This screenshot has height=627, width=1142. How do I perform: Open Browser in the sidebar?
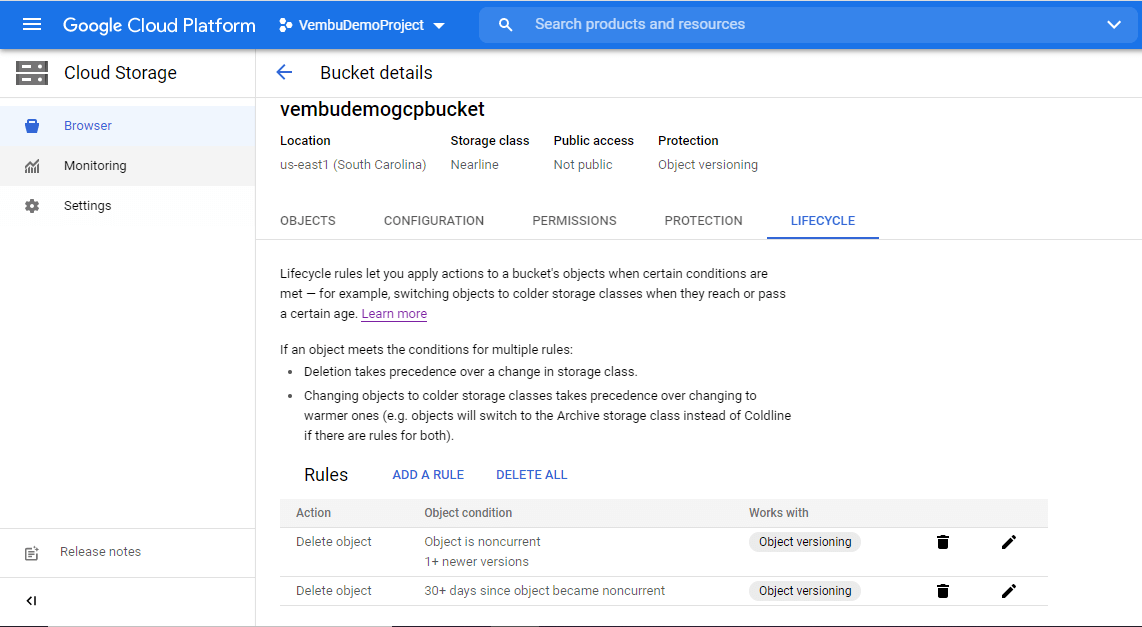coord(127,125)
